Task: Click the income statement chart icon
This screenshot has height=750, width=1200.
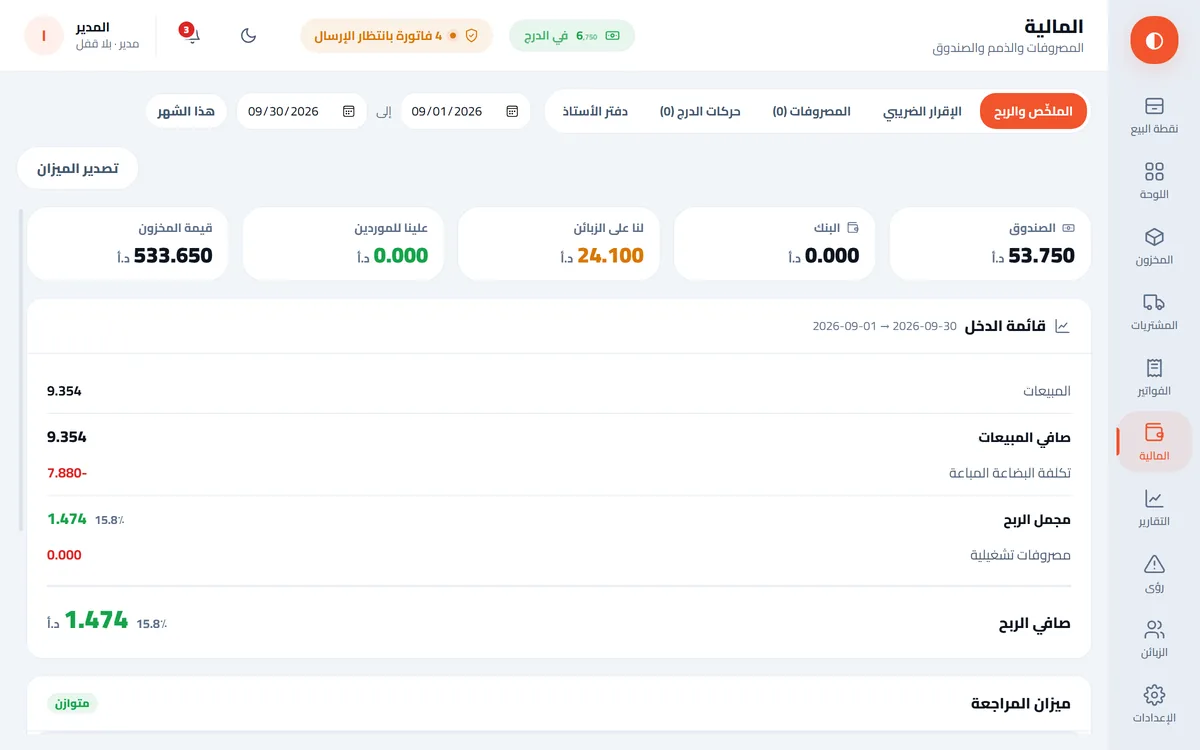Action: click(1062, 326)
